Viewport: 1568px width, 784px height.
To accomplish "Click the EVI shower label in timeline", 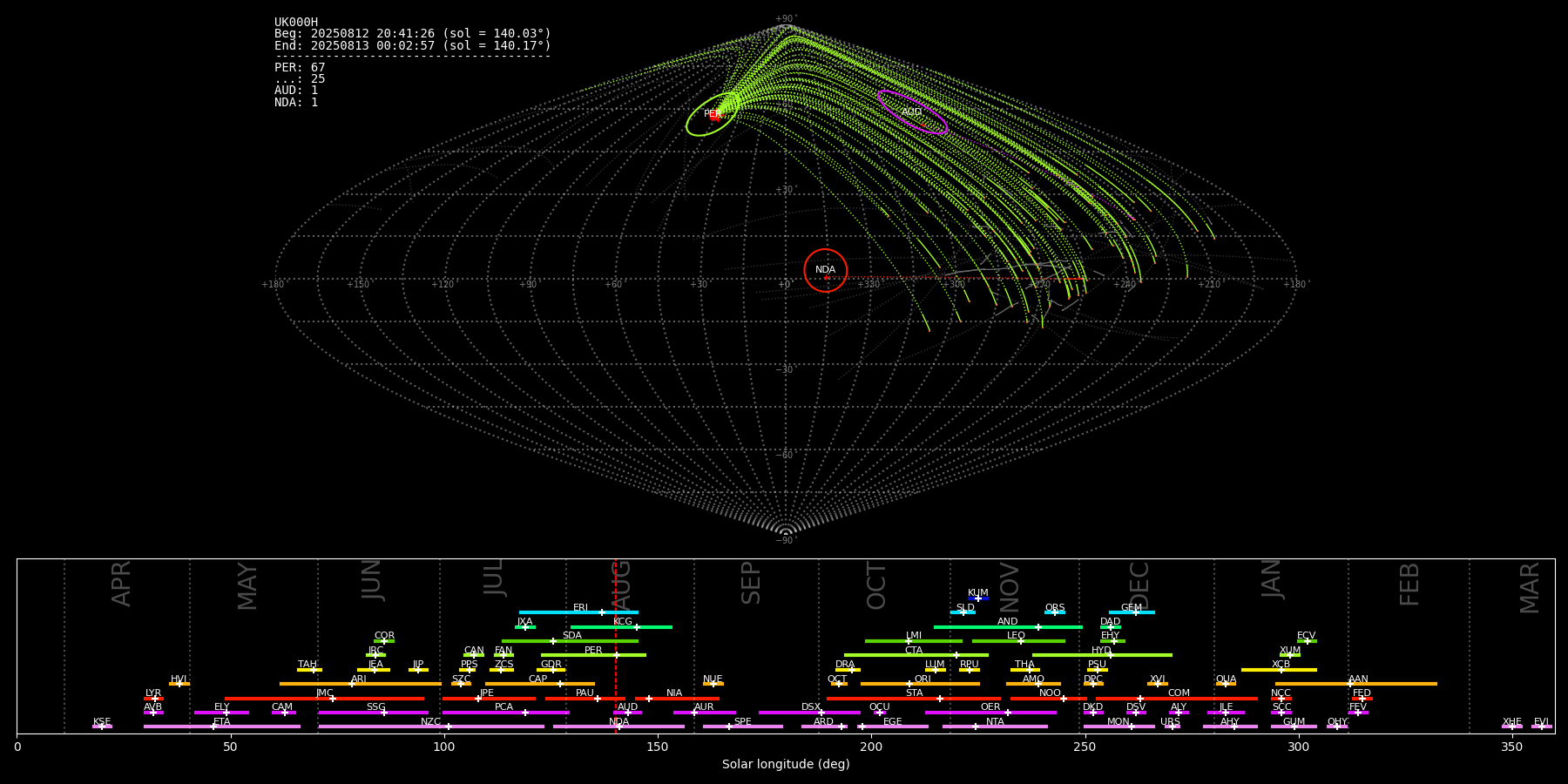I will (x=1541, y=722).
